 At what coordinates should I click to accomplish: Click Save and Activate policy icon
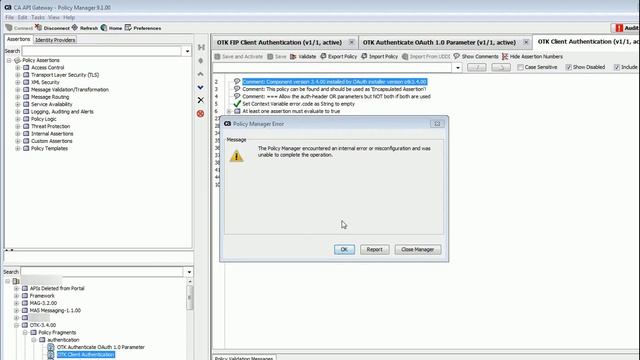click(x=218, y=56)
